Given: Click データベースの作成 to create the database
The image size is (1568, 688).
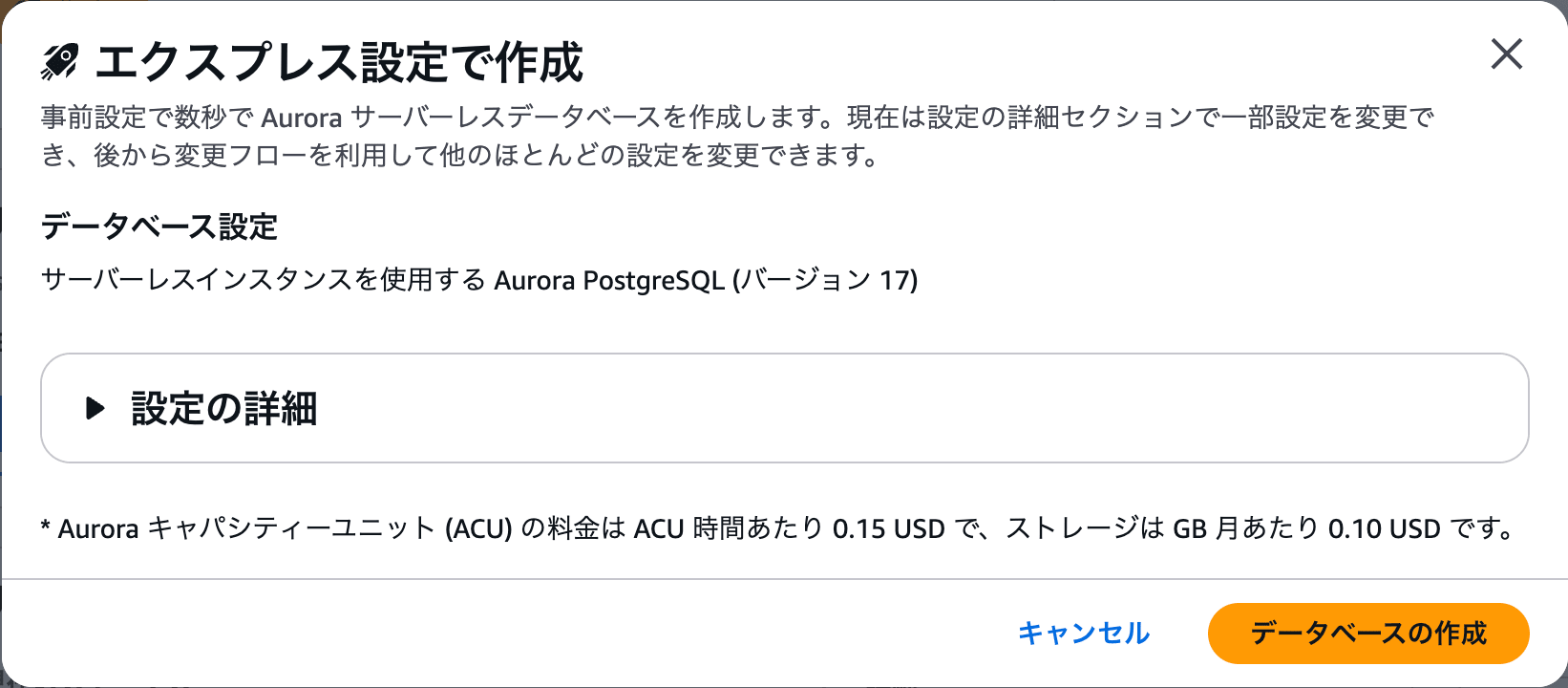Looking at the screenshot, I should point(1368,633).
